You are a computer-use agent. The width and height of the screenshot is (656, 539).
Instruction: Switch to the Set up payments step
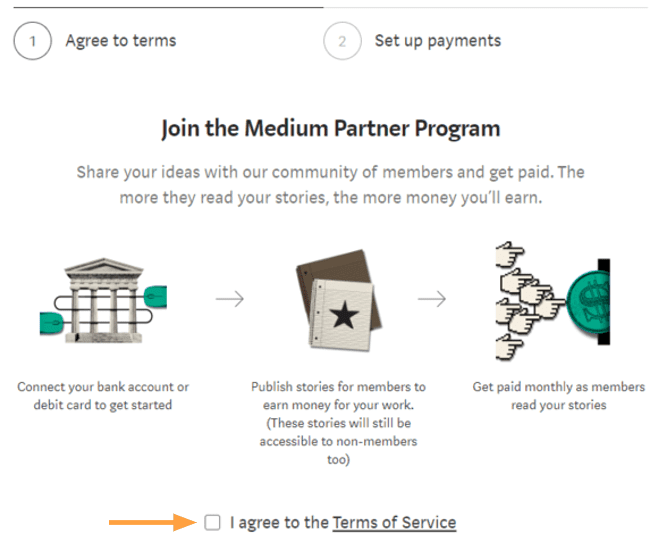(x=437, y=41)
